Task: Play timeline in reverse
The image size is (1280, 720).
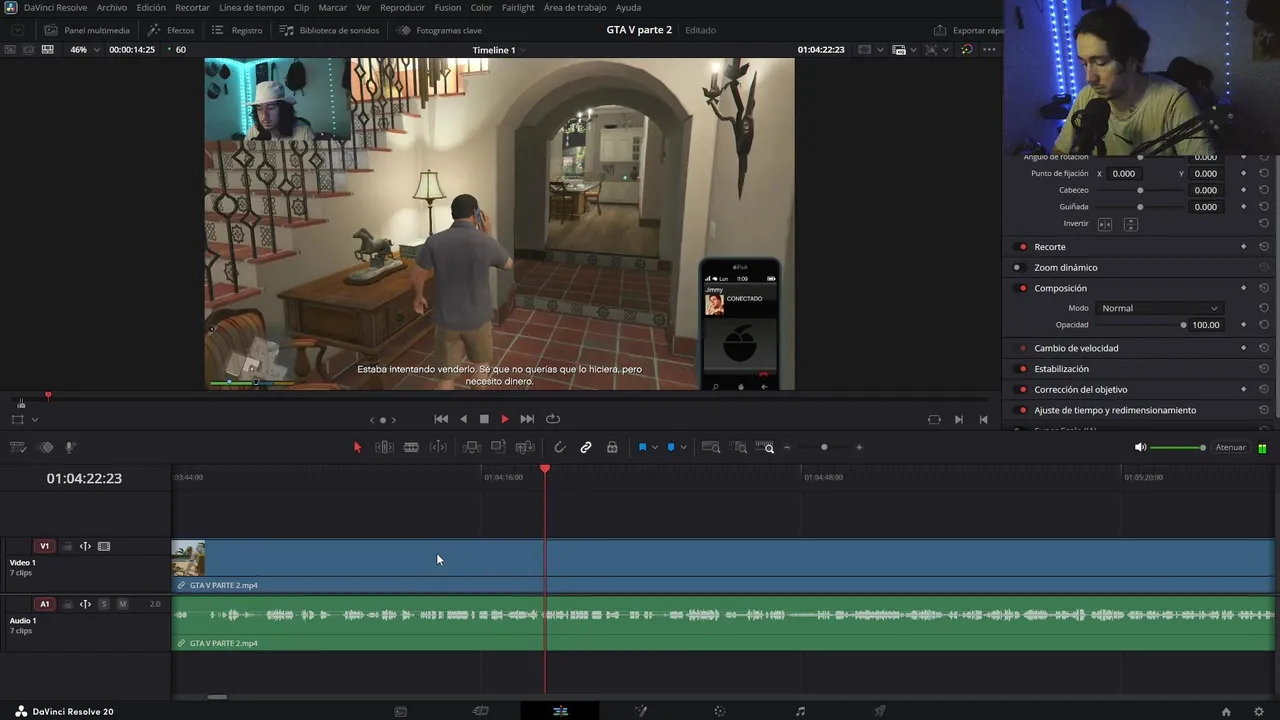Action: click(463, 419)
